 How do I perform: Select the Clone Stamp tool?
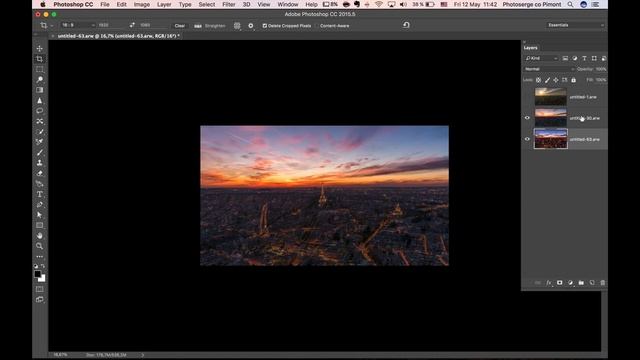pyautogui.click(x=40, y=162)
